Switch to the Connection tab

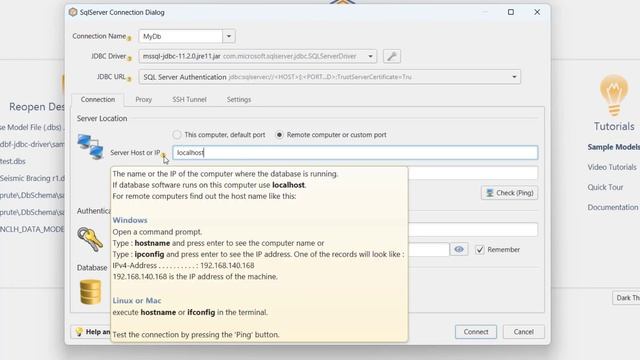coord(98,100)
